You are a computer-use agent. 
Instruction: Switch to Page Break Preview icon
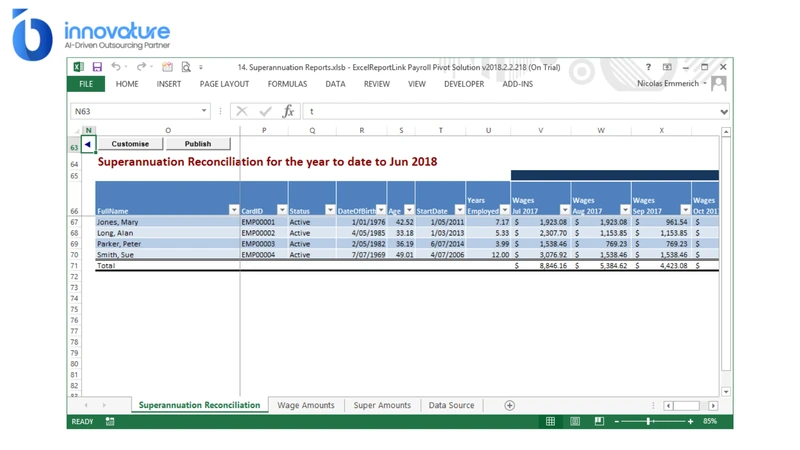click(x=599, y=421)
